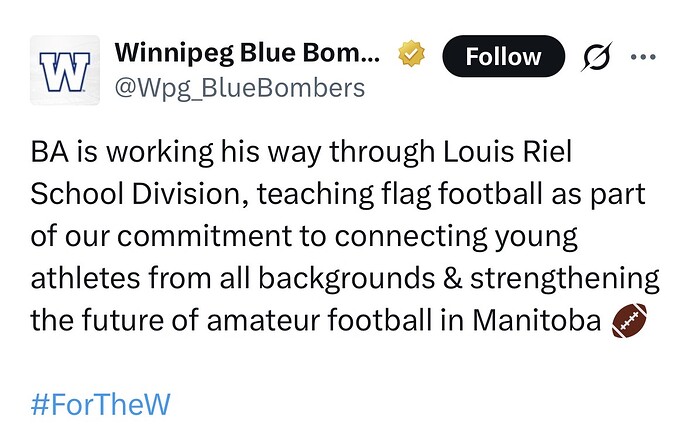Click the Winnipeg Blue Bom... display name
The image size is (690, 439).
click(x=250, y=54)
